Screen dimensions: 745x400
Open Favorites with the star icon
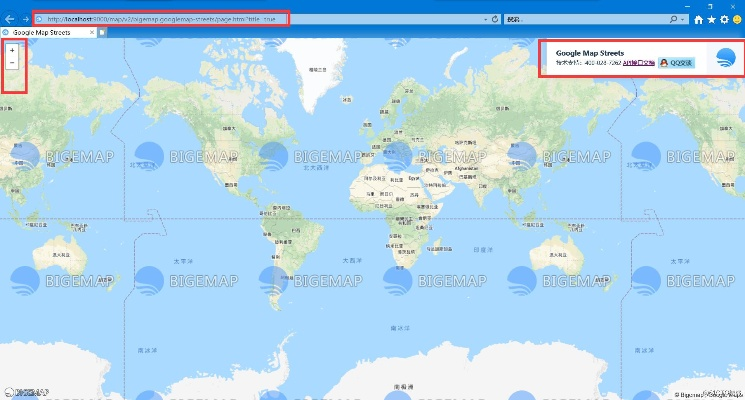(x=711, y=19)
